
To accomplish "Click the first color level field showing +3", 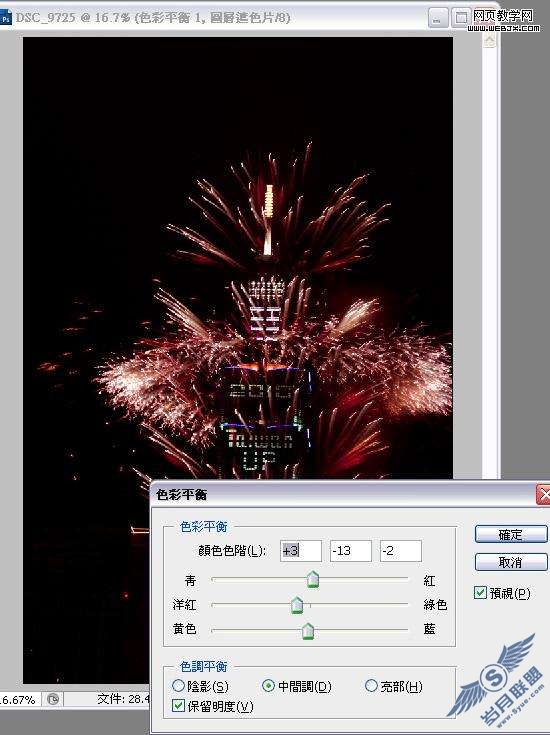I will tap(301, 550).
